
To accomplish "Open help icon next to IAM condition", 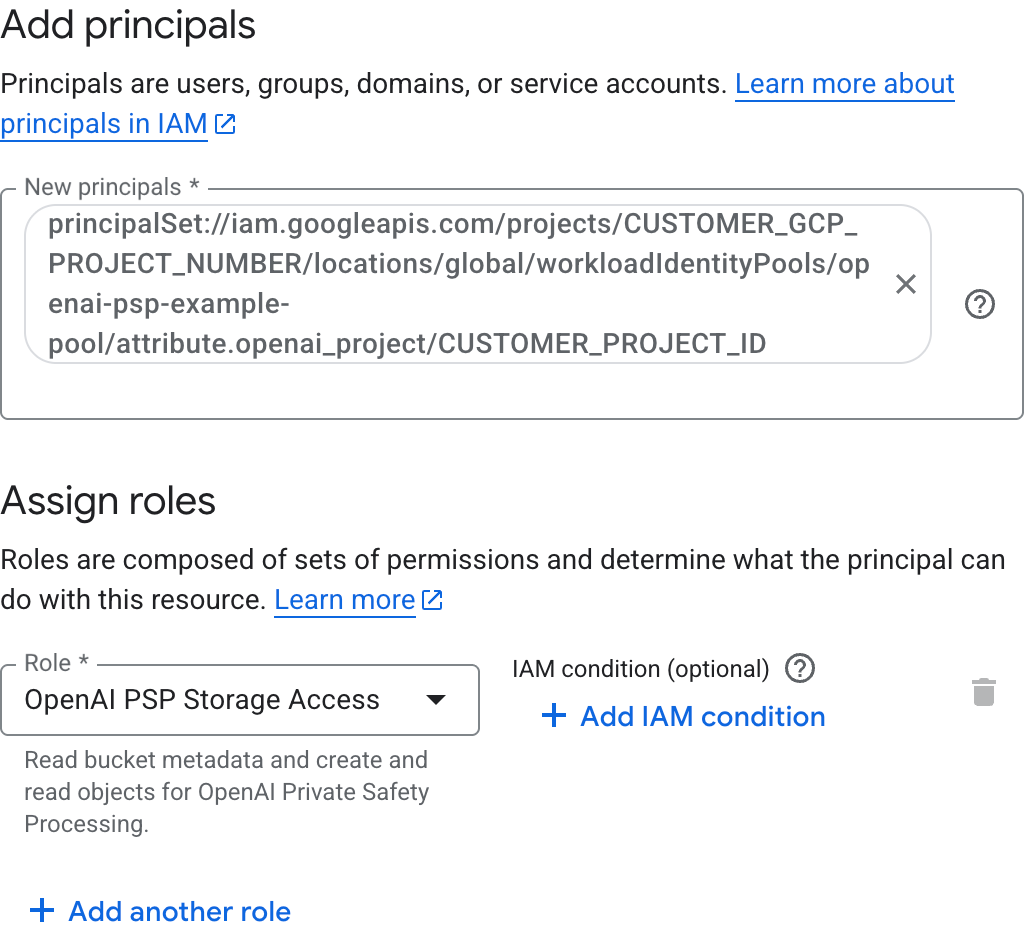I will tap(800, 669).
